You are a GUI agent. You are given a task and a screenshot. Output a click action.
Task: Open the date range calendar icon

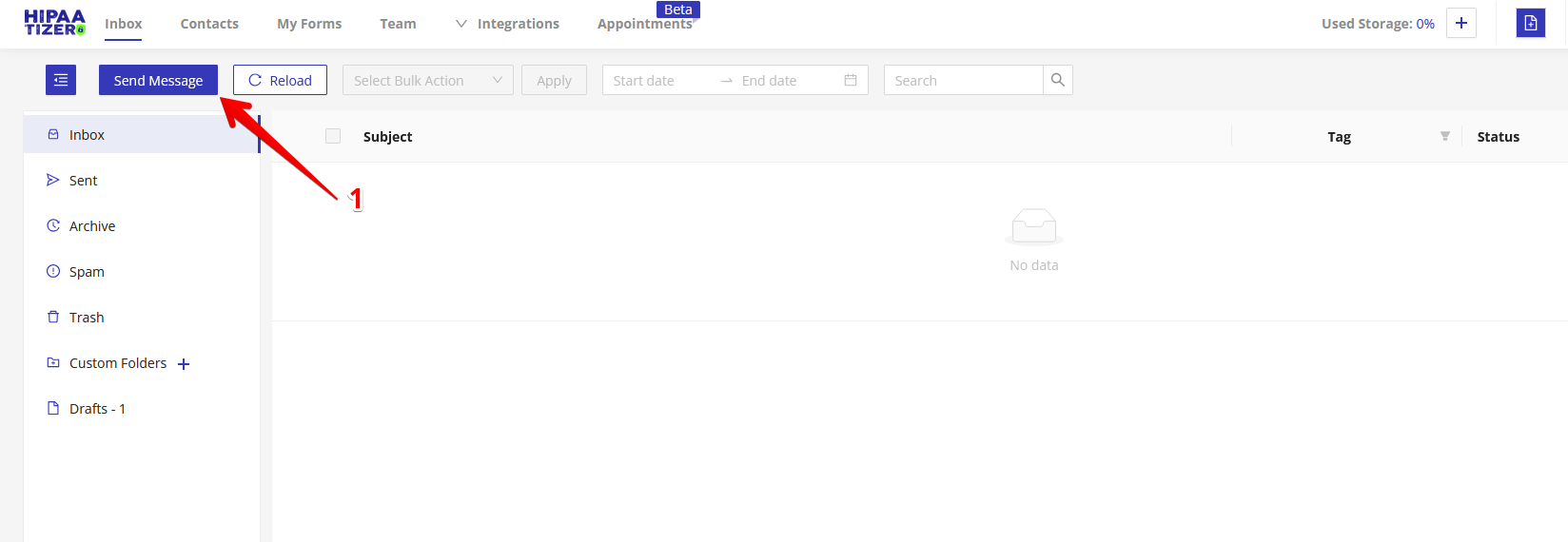[850, 80]
